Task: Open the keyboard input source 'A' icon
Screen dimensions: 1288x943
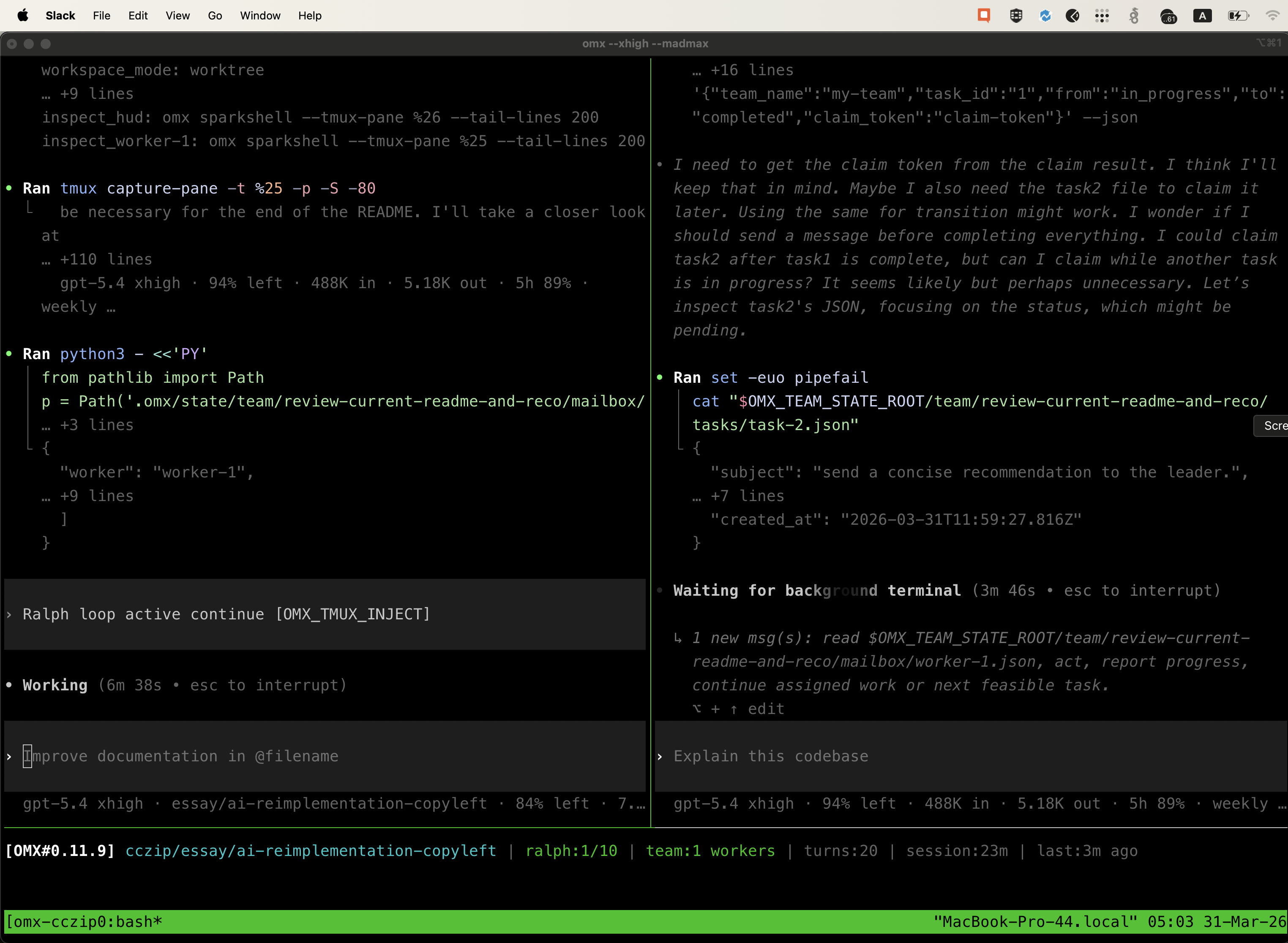Action: point(1202,15)
